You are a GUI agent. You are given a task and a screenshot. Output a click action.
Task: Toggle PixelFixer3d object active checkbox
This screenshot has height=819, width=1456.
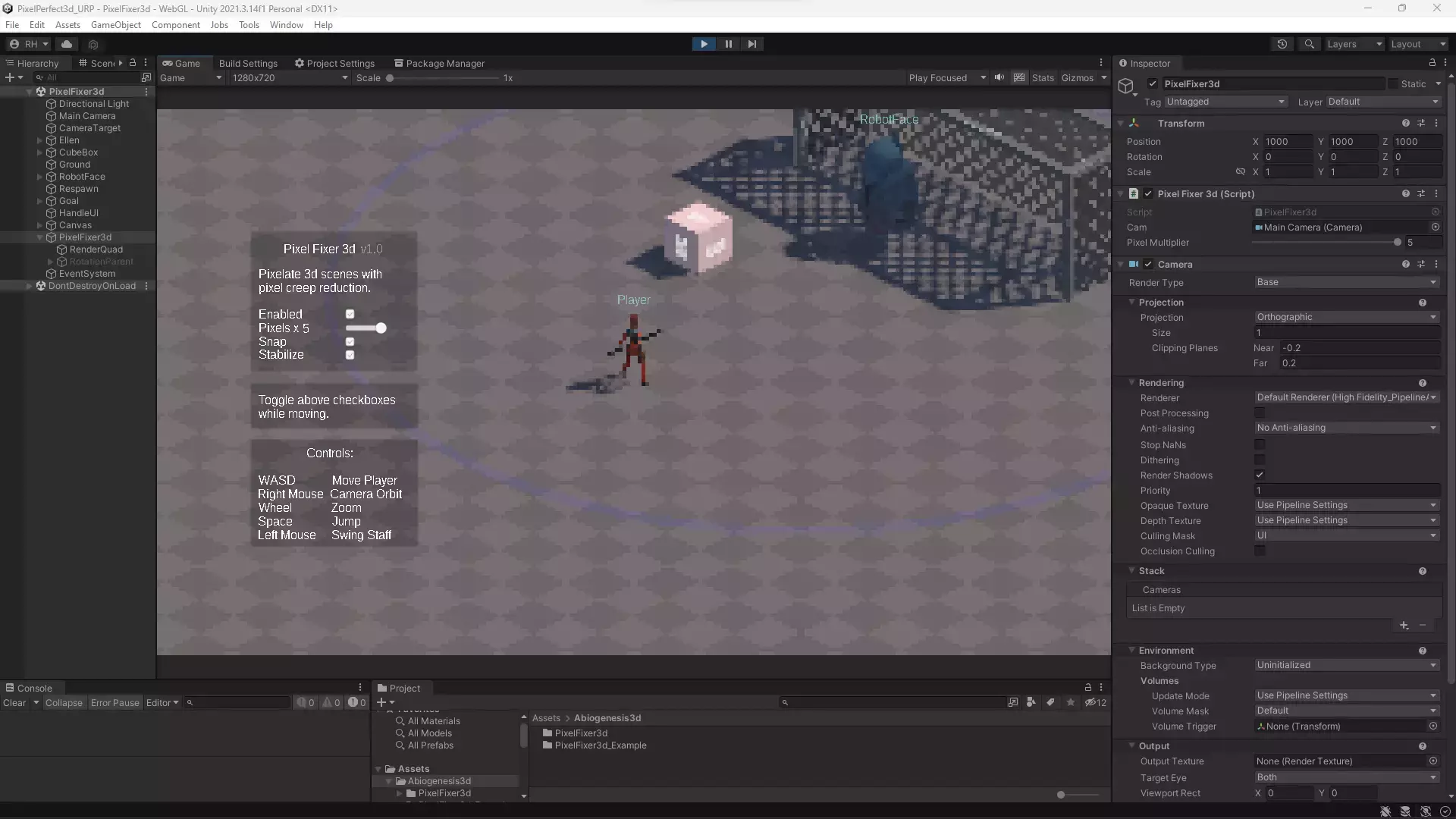point(1153,83)
